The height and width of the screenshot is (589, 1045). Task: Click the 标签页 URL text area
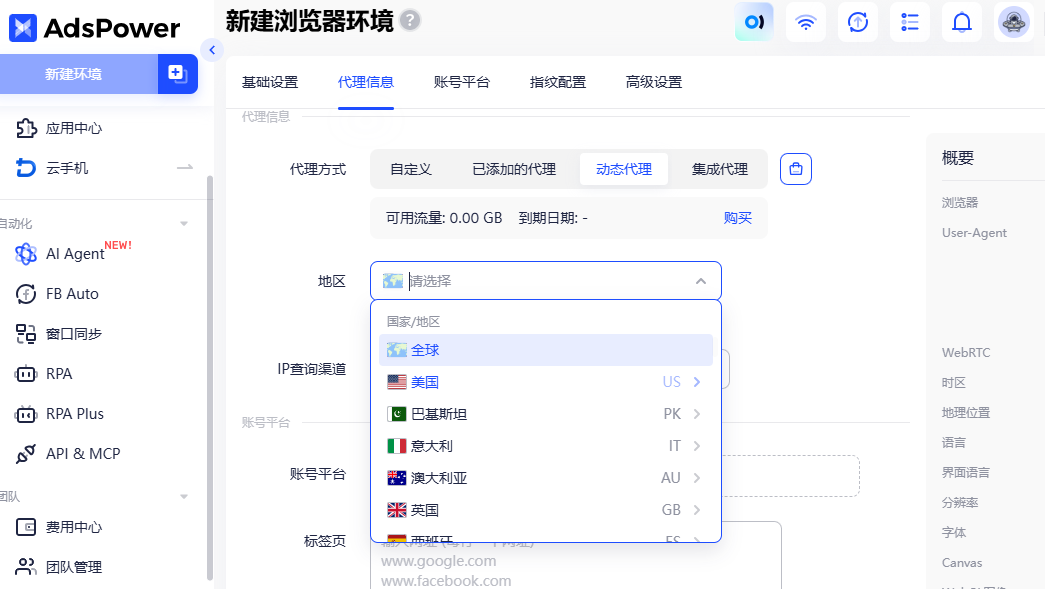(576, 556)
